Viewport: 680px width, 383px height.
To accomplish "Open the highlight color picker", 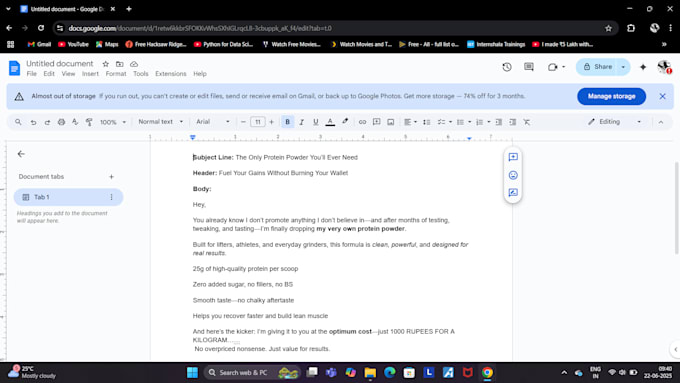I will 345,121.
